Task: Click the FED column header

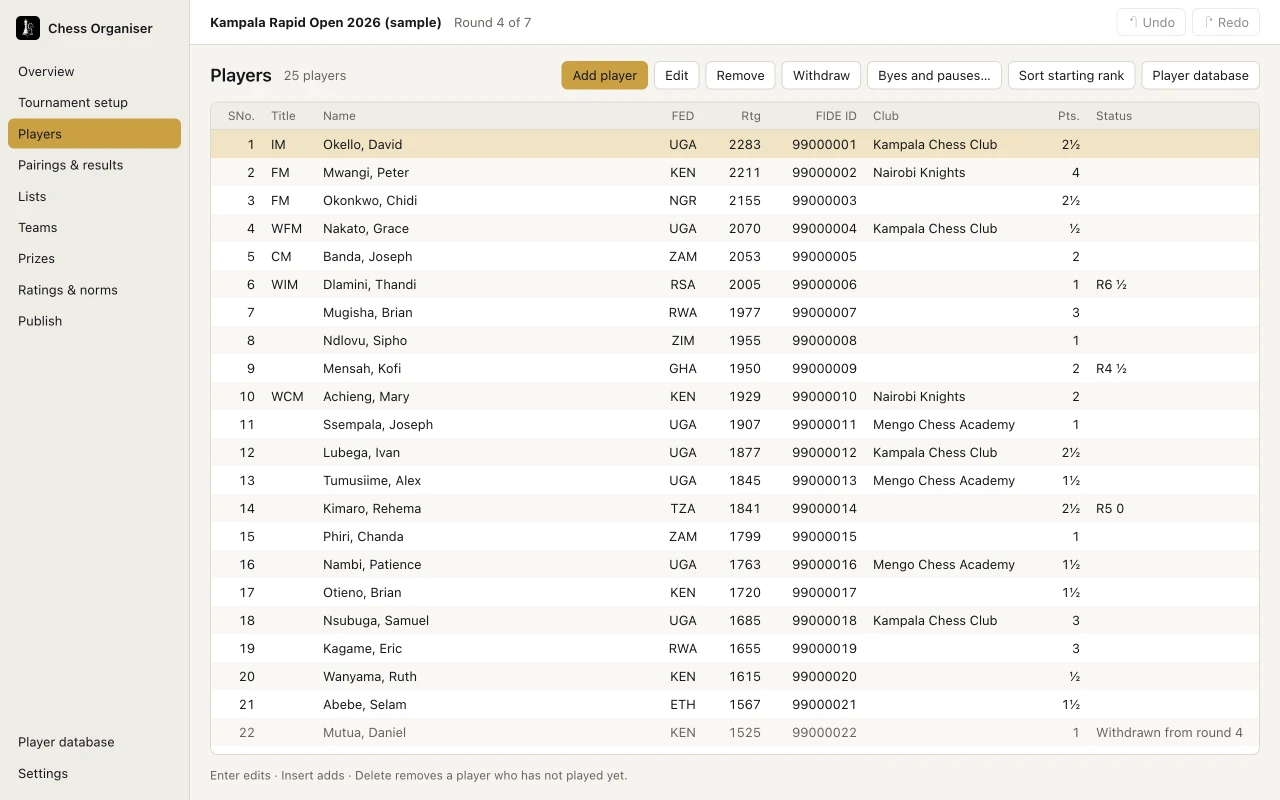Action: pyautogui.click(x=683, y=116)
